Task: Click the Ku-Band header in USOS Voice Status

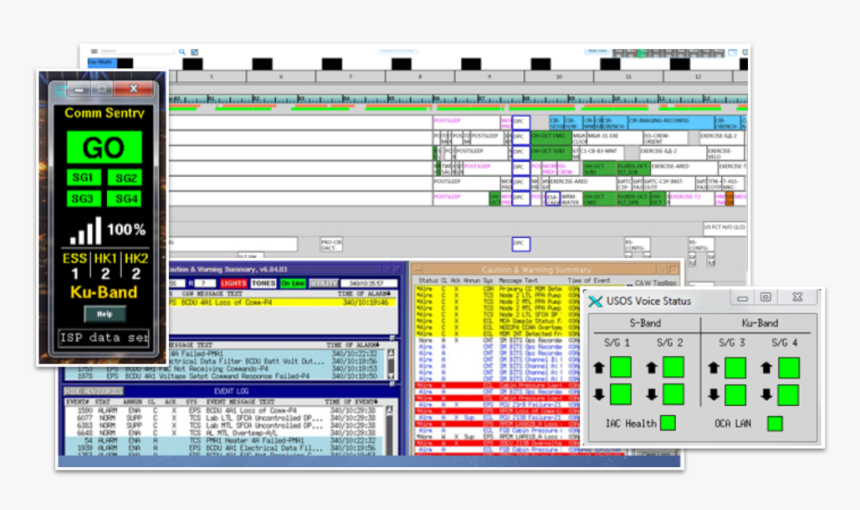Action: point(760,323)
